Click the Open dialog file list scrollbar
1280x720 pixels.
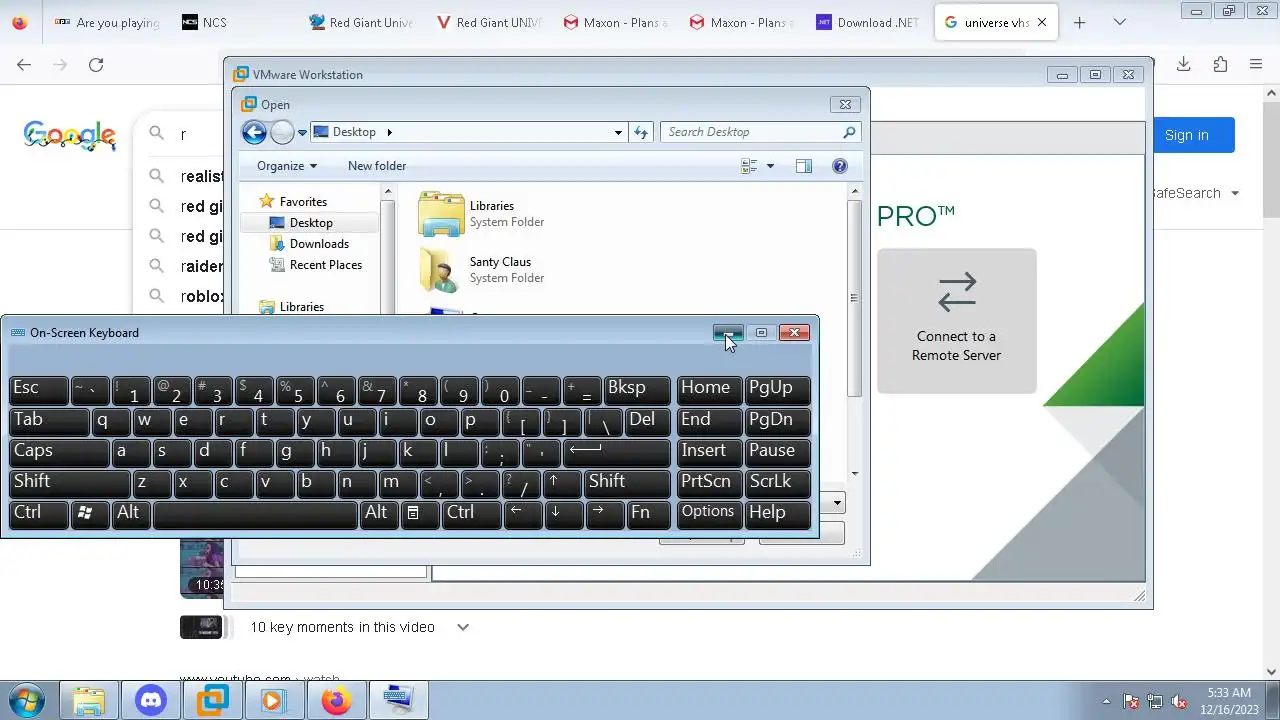click(x=854, y=297)
